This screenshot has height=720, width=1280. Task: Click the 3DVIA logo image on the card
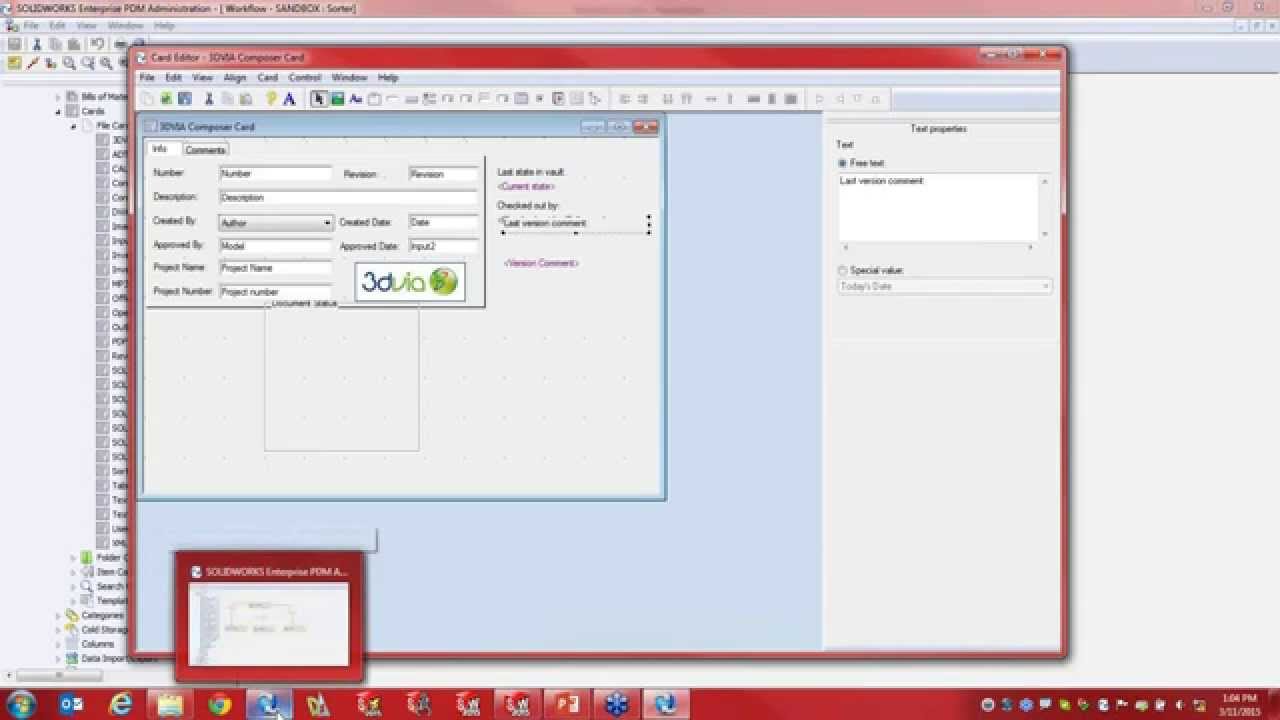click(x=410, y=282)
